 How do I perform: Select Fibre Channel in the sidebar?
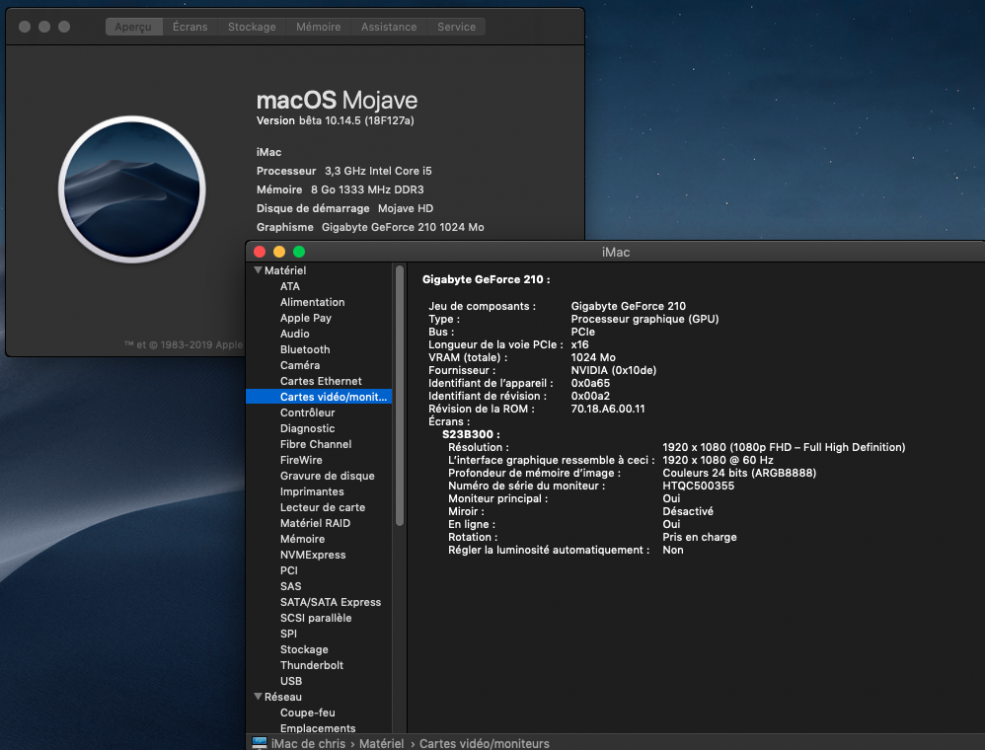pos(315,444)
